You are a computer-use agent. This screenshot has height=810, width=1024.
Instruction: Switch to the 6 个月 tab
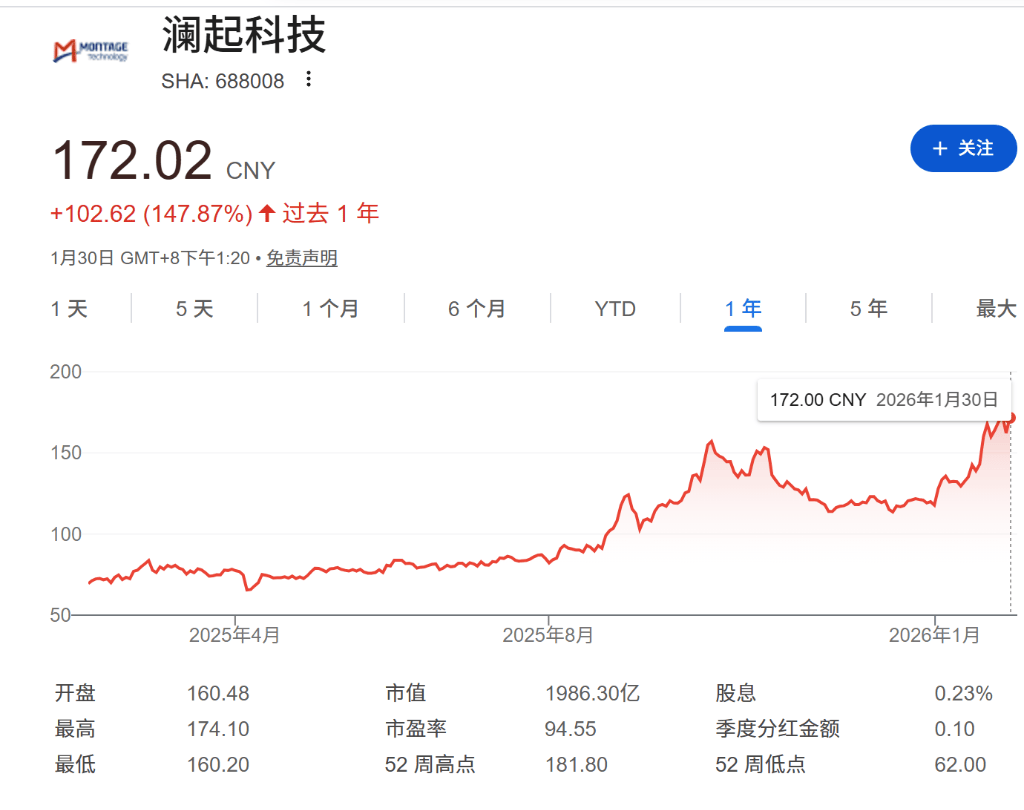pos(476,309)
